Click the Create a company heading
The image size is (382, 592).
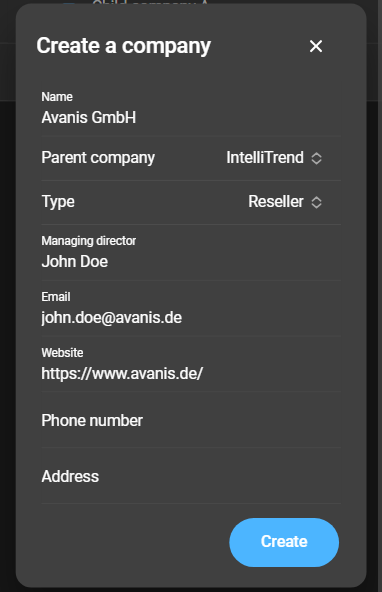tap(123, 46)
